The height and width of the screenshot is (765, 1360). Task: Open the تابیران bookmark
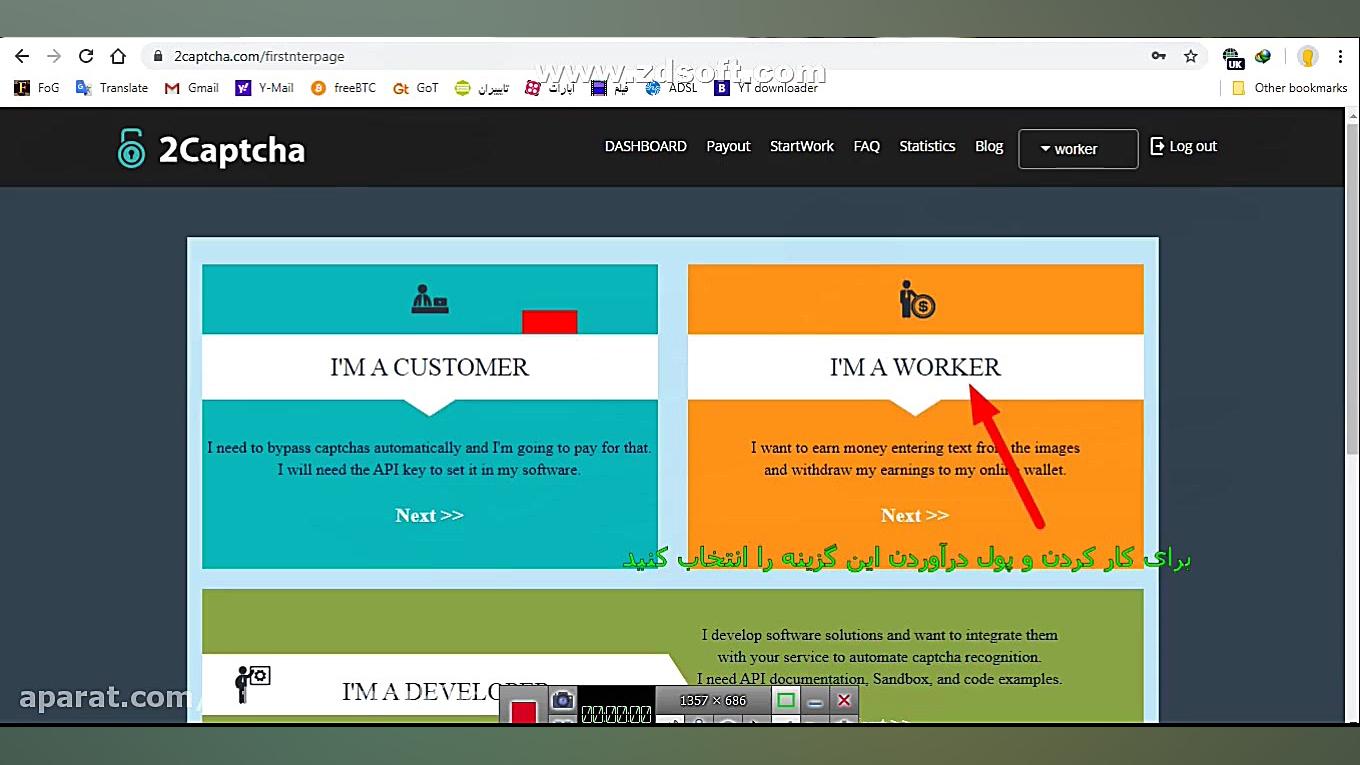point(482,88)
